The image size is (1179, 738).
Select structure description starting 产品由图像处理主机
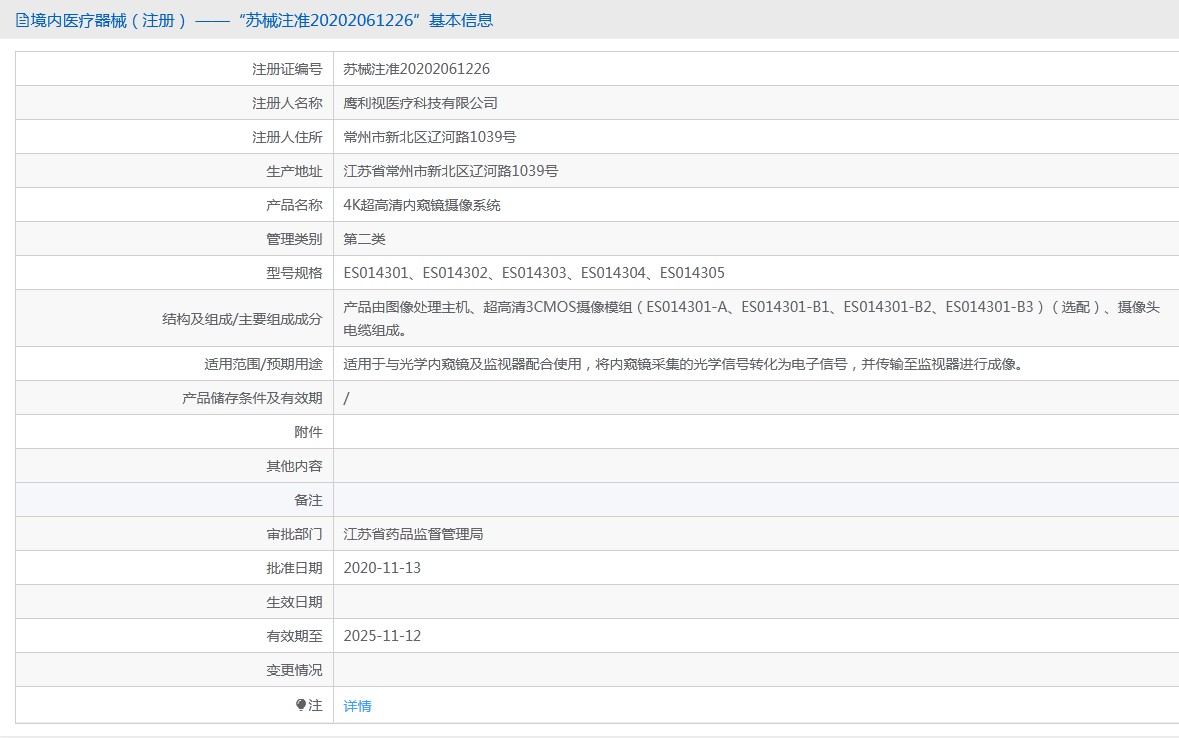coord(752,318)
